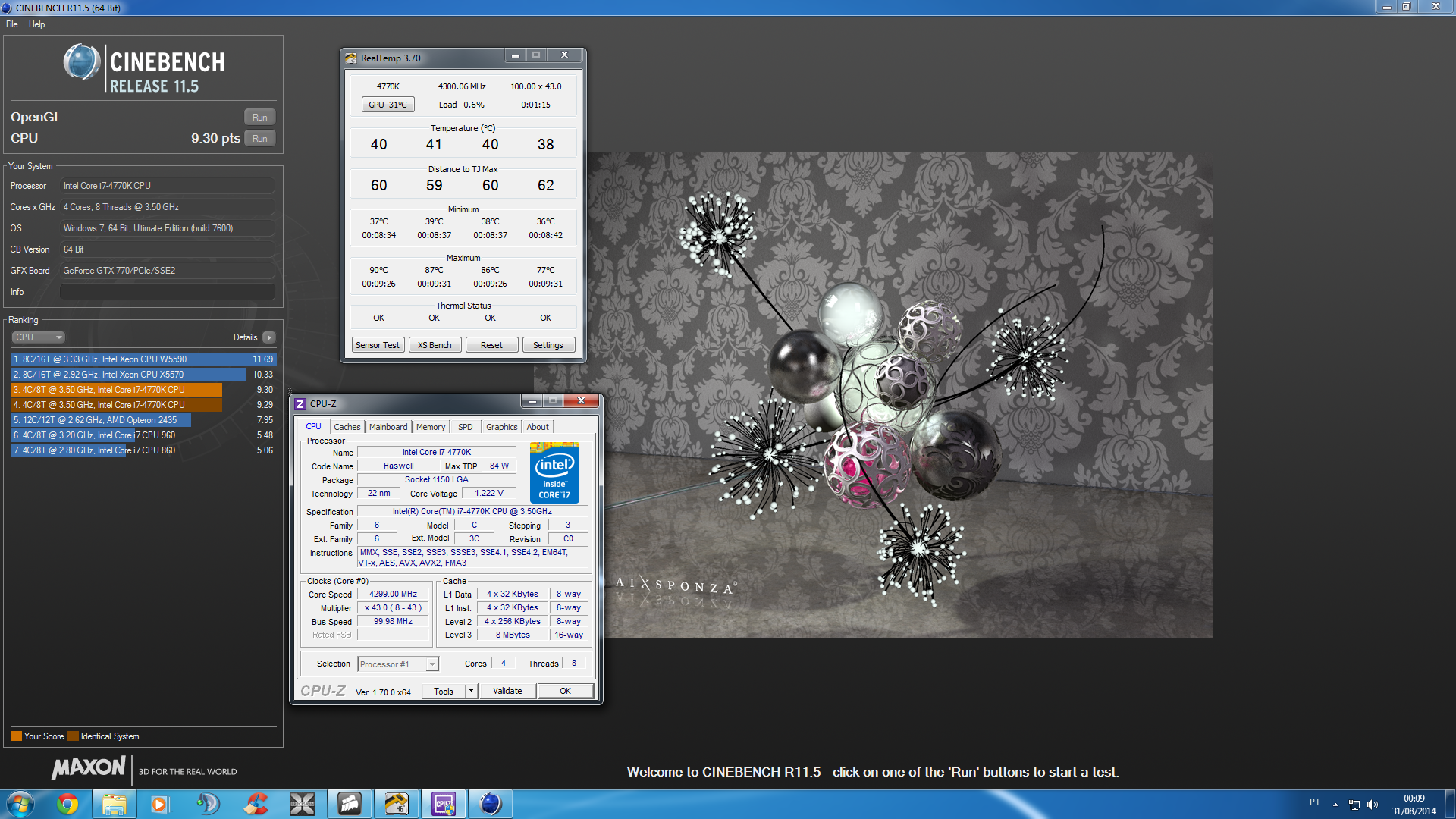Click the Info input field
The height and width of the screenshot is (819, 1456).
click(167, 292)
